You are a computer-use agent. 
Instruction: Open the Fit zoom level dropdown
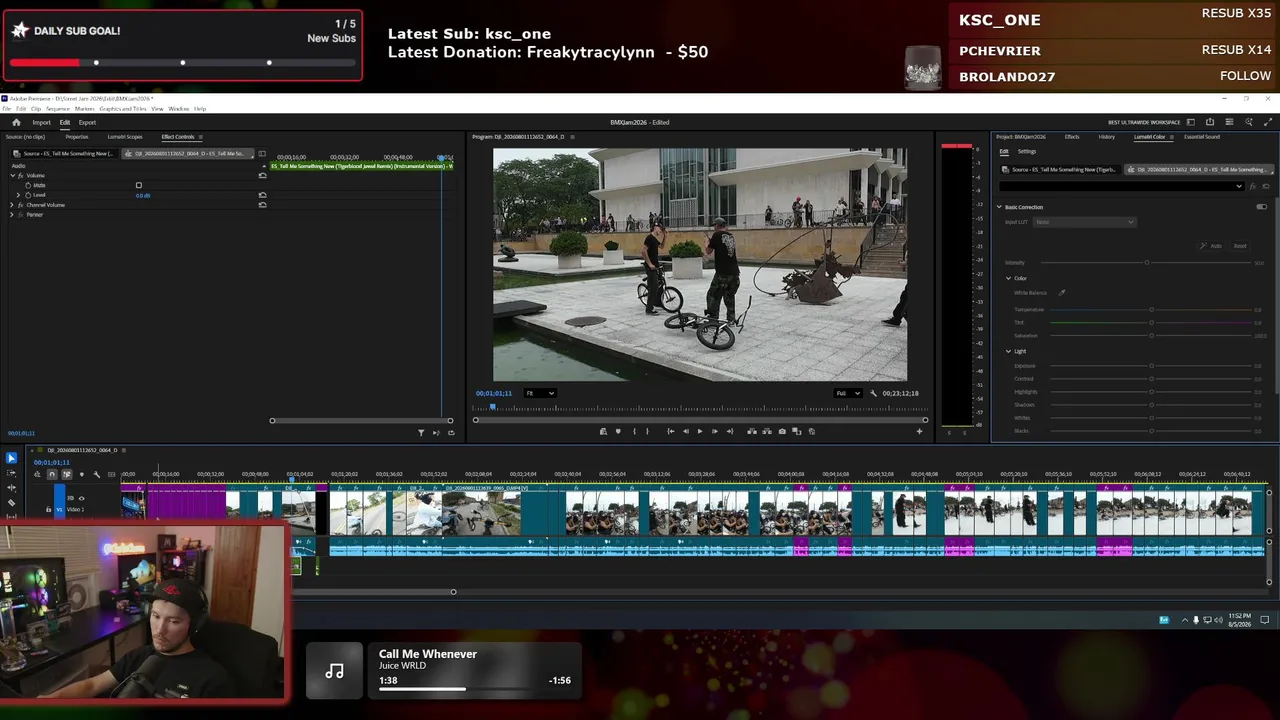[540, 393]
